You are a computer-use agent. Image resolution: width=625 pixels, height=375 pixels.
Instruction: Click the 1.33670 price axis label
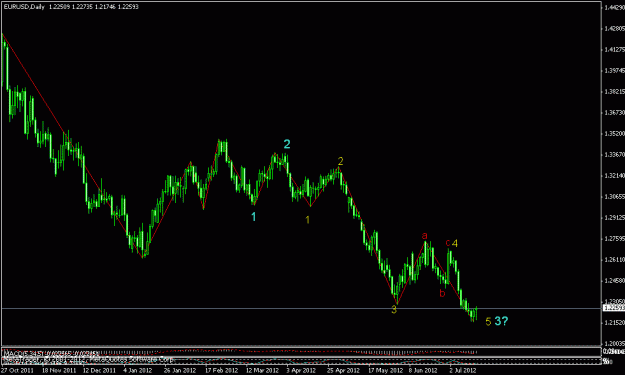pyautogui.click(x=614, y=155)
